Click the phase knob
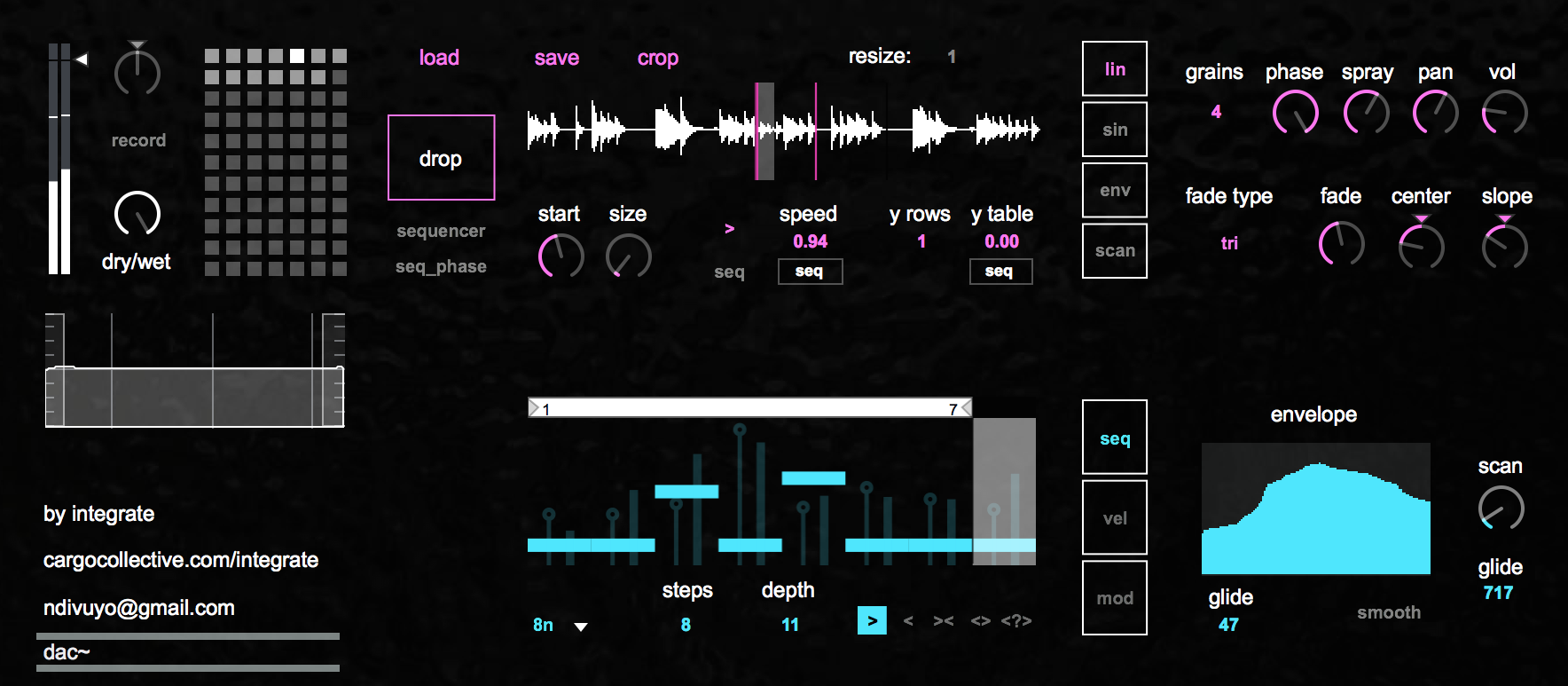 (1295, 114)
